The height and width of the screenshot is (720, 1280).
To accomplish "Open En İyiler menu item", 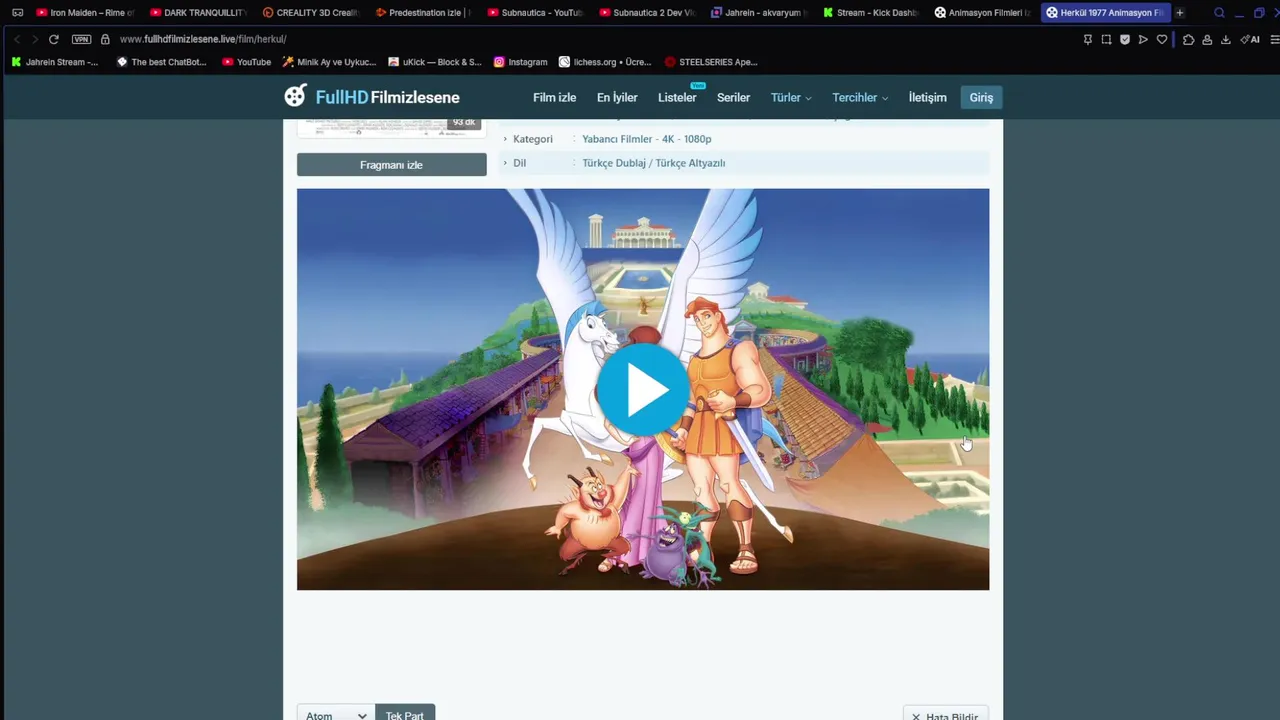I will click(617, 97).
